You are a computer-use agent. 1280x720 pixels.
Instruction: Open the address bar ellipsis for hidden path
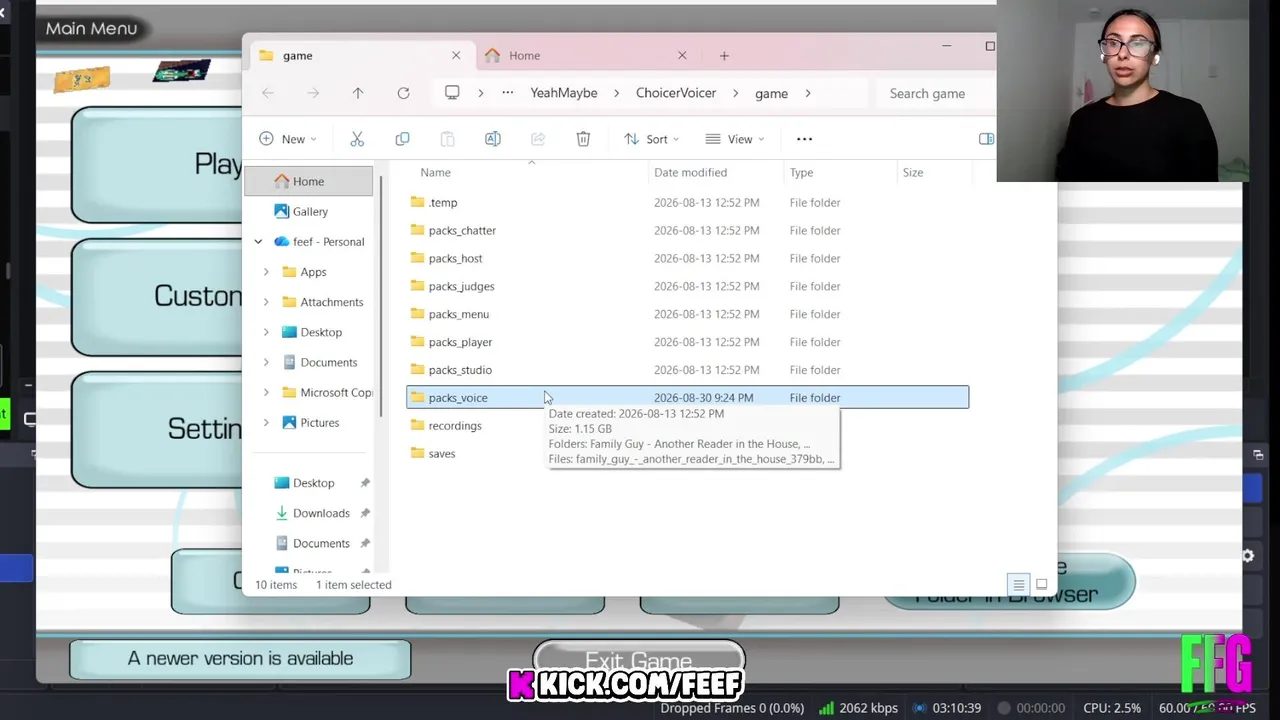click(x=508, y=93)
